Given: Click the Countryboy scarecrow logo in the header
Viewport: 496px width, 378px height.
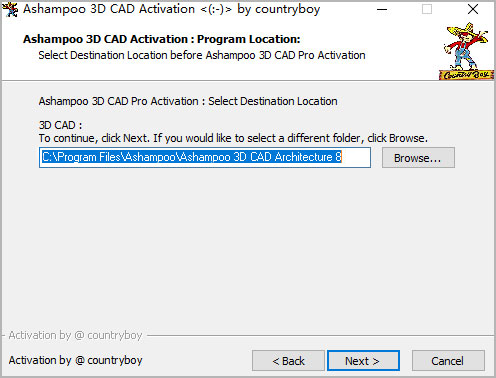Looking at the screenshot, I should [466, 51].
